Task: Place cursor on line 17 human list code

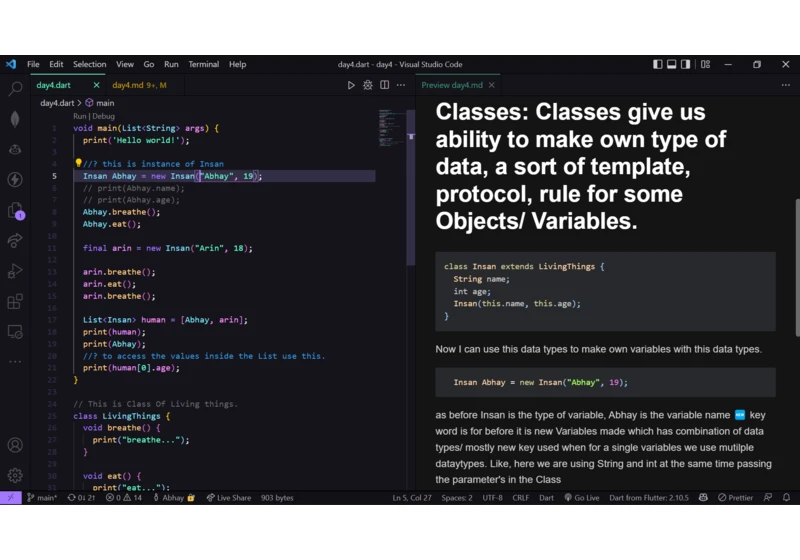Action: tap(165, 320)
